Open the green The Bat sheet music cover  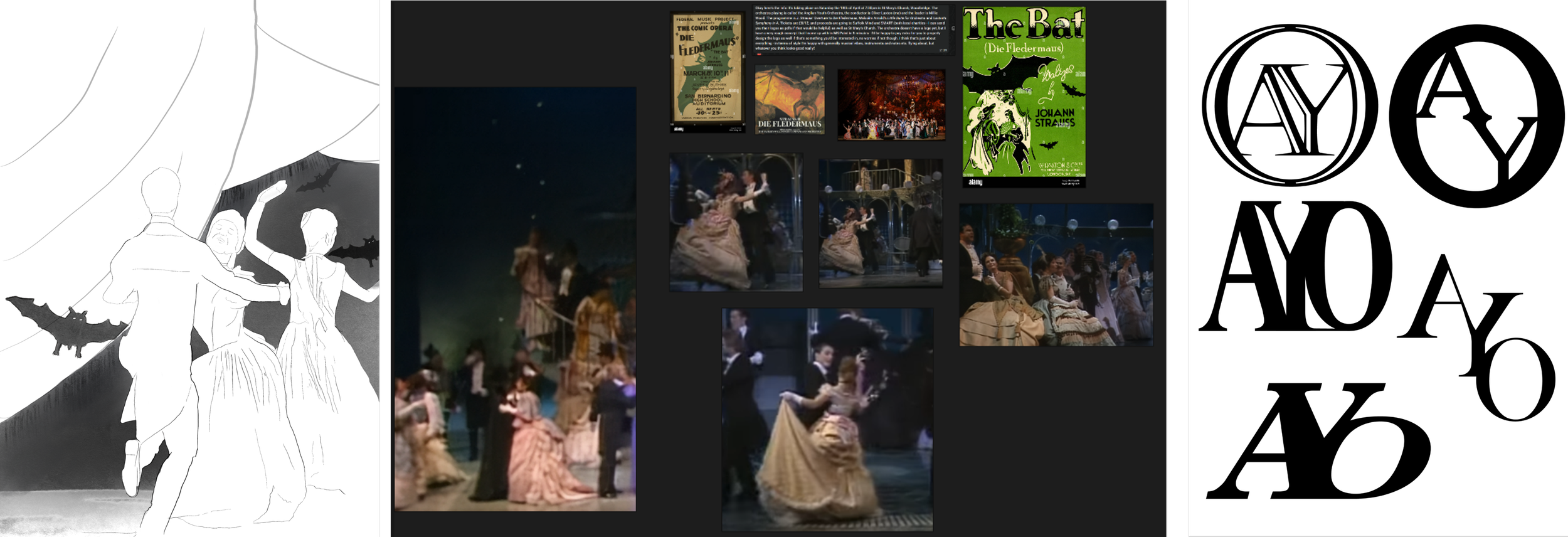click(1024, 97)
